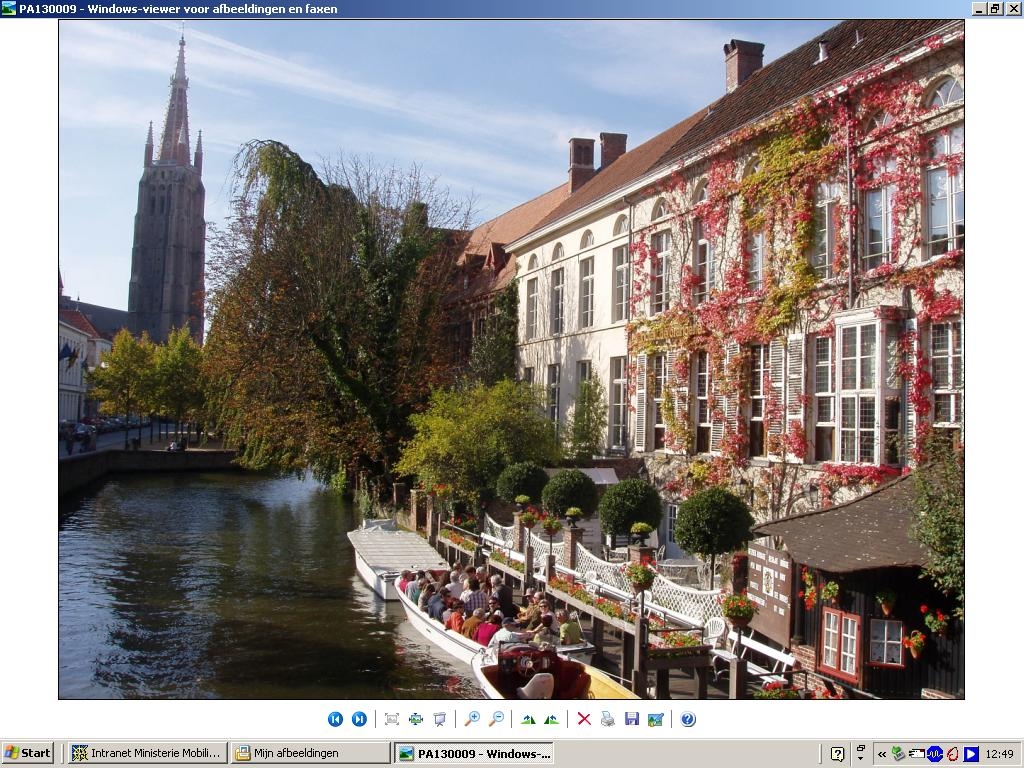
Task: Start the slide show
Action: pos(440,719)
